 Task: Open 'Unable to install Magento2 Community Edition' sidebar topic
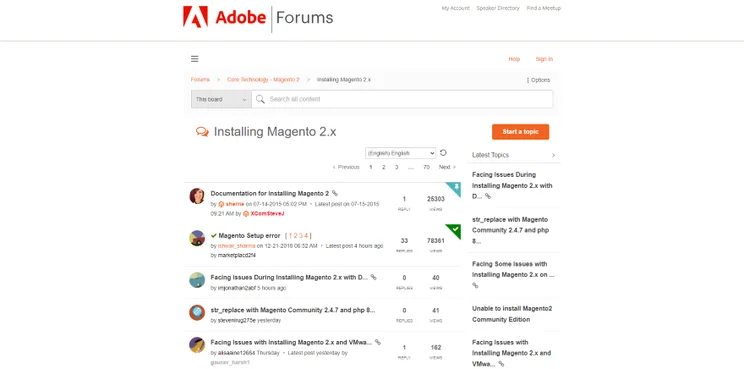512,314
